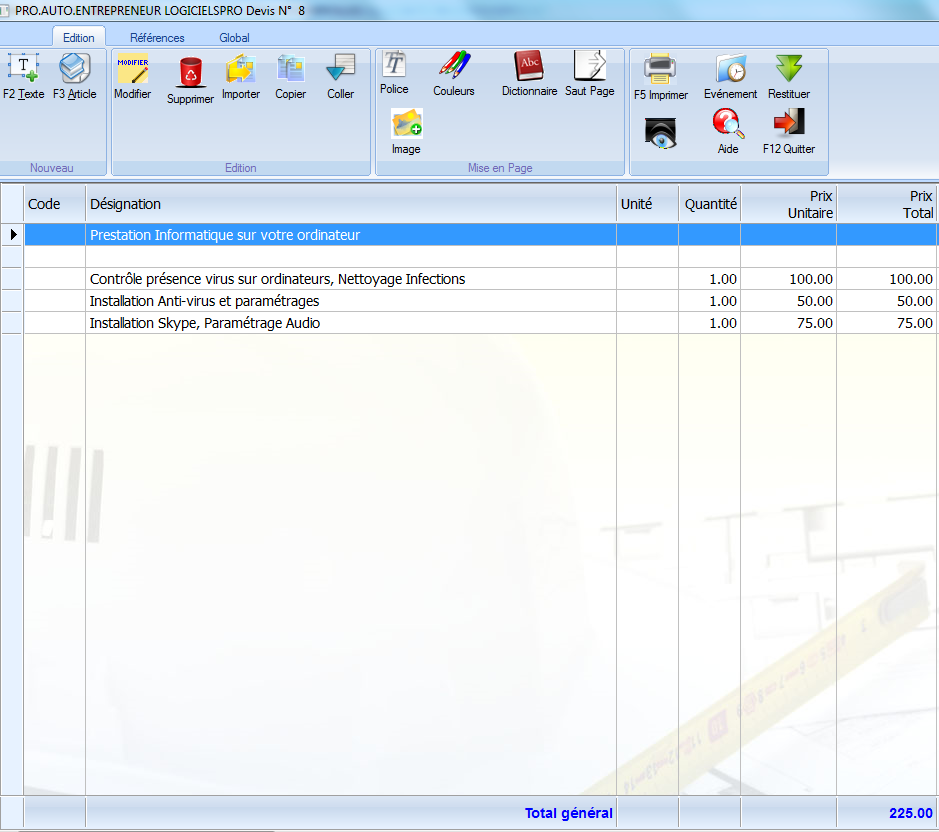Open the Couleurs color pencils tool

(454, 66)
